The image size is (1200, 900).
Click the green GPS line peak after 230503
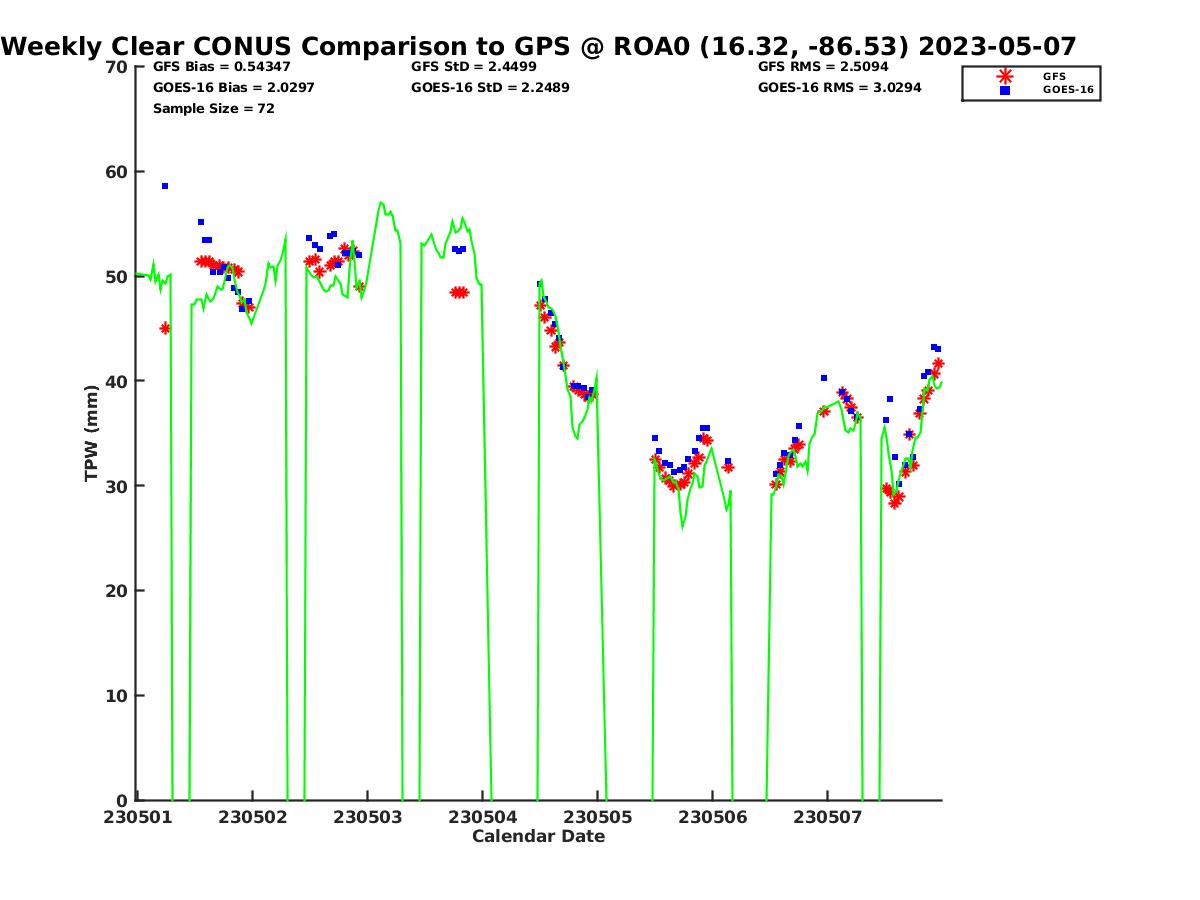point(381,203)
